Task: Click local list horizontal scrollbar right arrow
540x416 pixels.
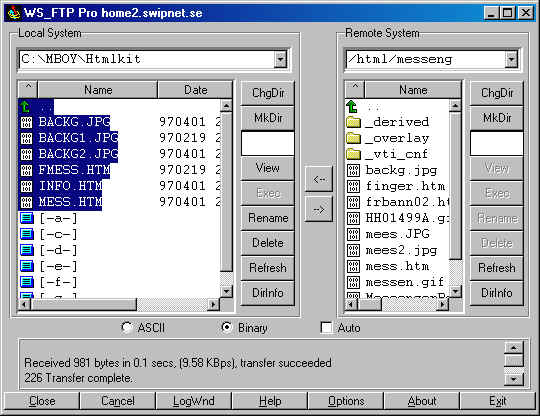Action: tap(214, 304)
